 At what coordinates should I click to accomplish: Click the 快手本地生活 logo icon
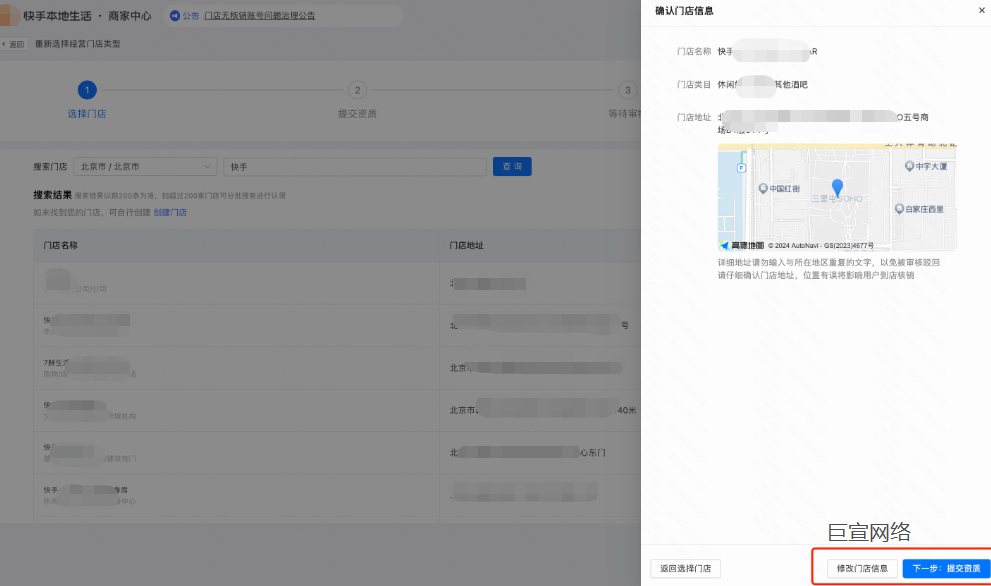point(9,15)
